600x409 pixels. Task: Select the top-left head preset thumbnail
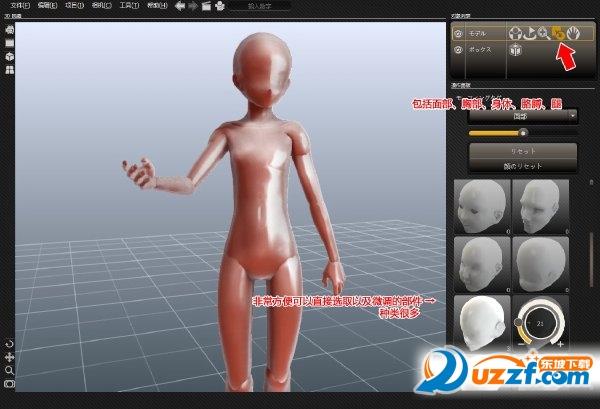click(x=481, y=205)
